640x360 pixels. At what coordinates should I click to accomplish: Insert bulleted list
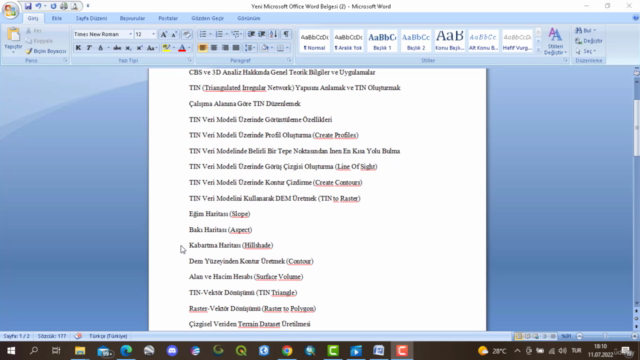[203, 34]
